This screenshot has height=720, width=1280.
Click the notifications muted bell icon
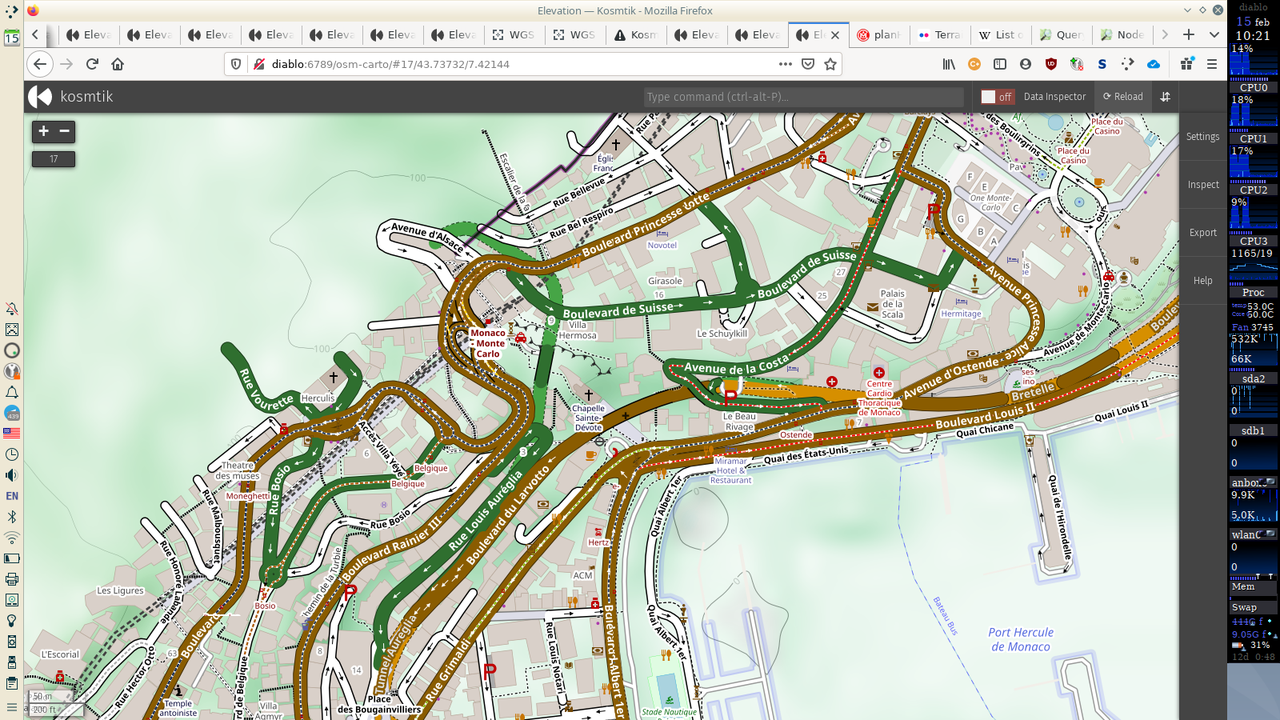coord(12,309)
